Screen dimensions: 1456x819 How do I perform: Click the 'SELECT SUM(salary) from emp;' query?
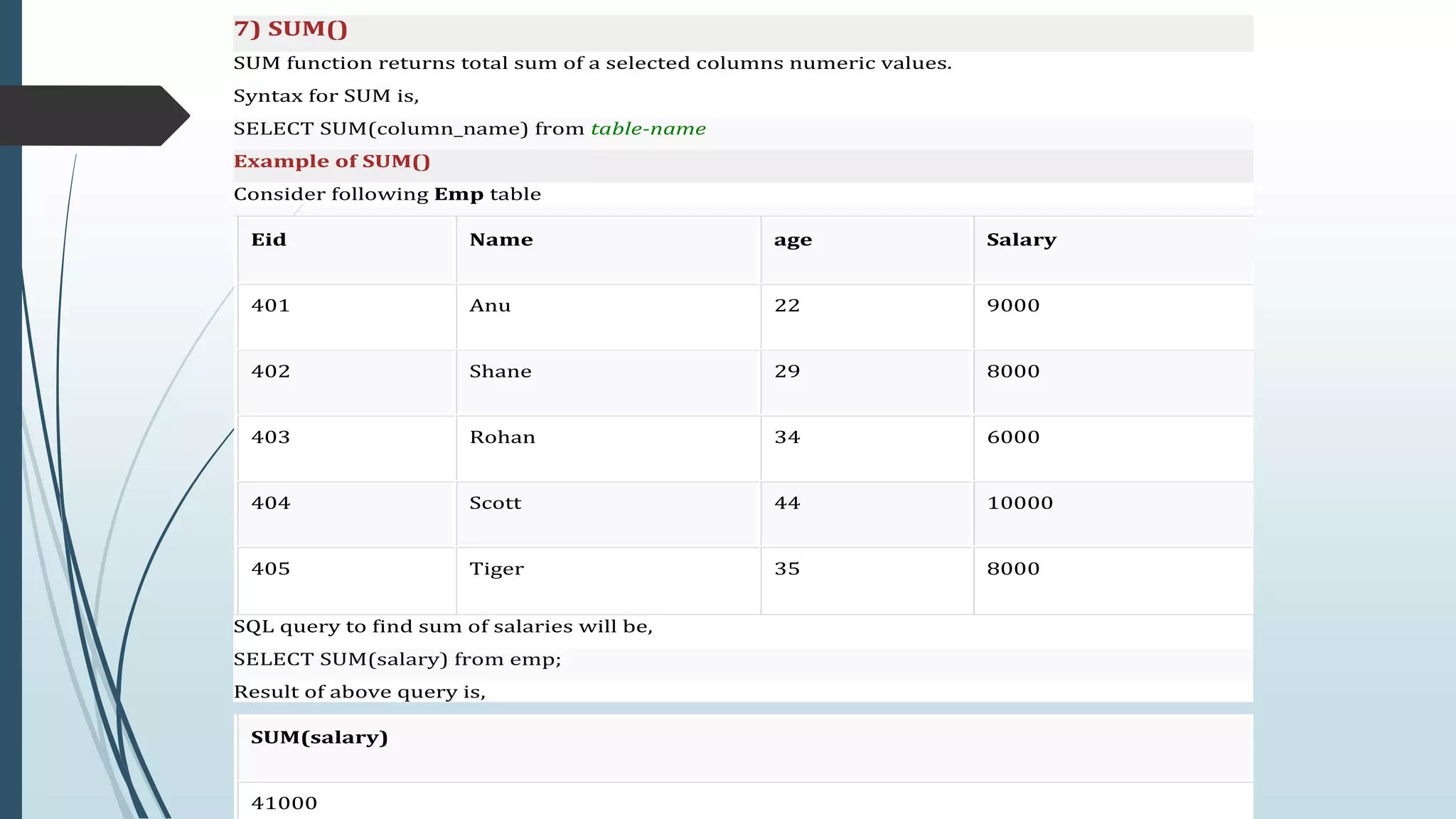(397, 660)
